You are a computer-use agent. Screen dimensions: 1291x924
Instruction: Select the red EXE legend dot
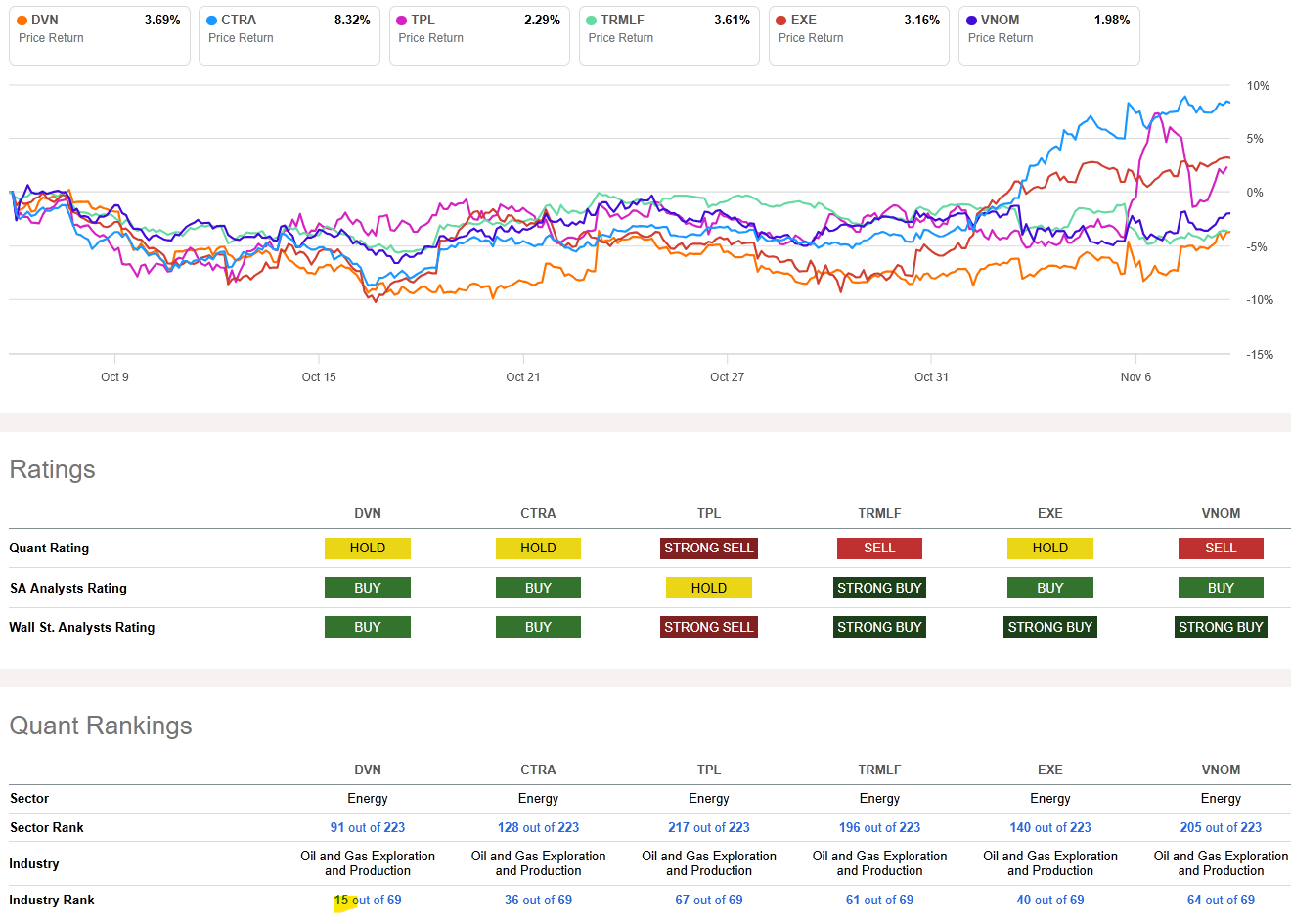coord(780,19)
